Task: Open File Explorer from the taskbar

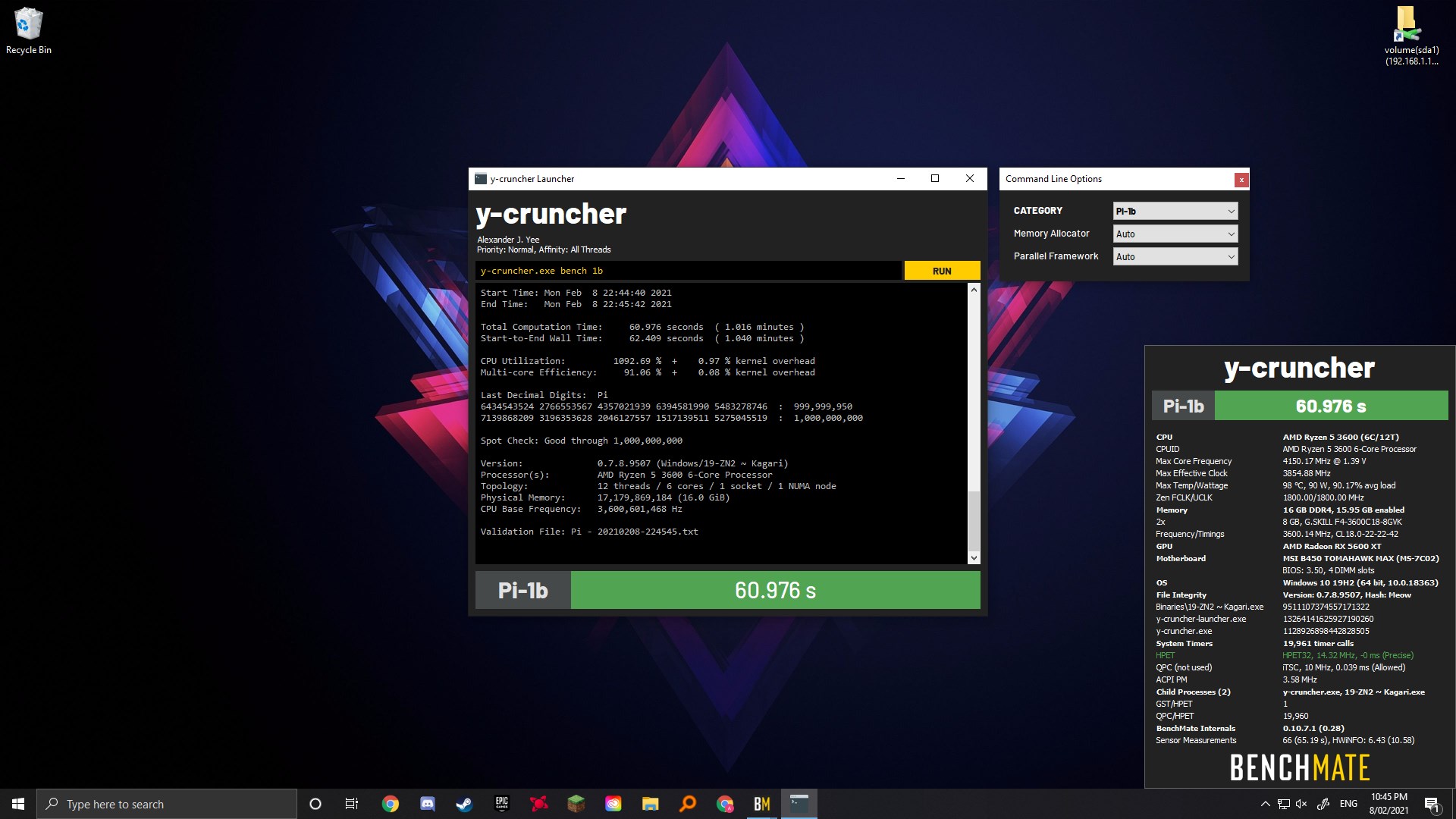Action: (x=651, y=804)
